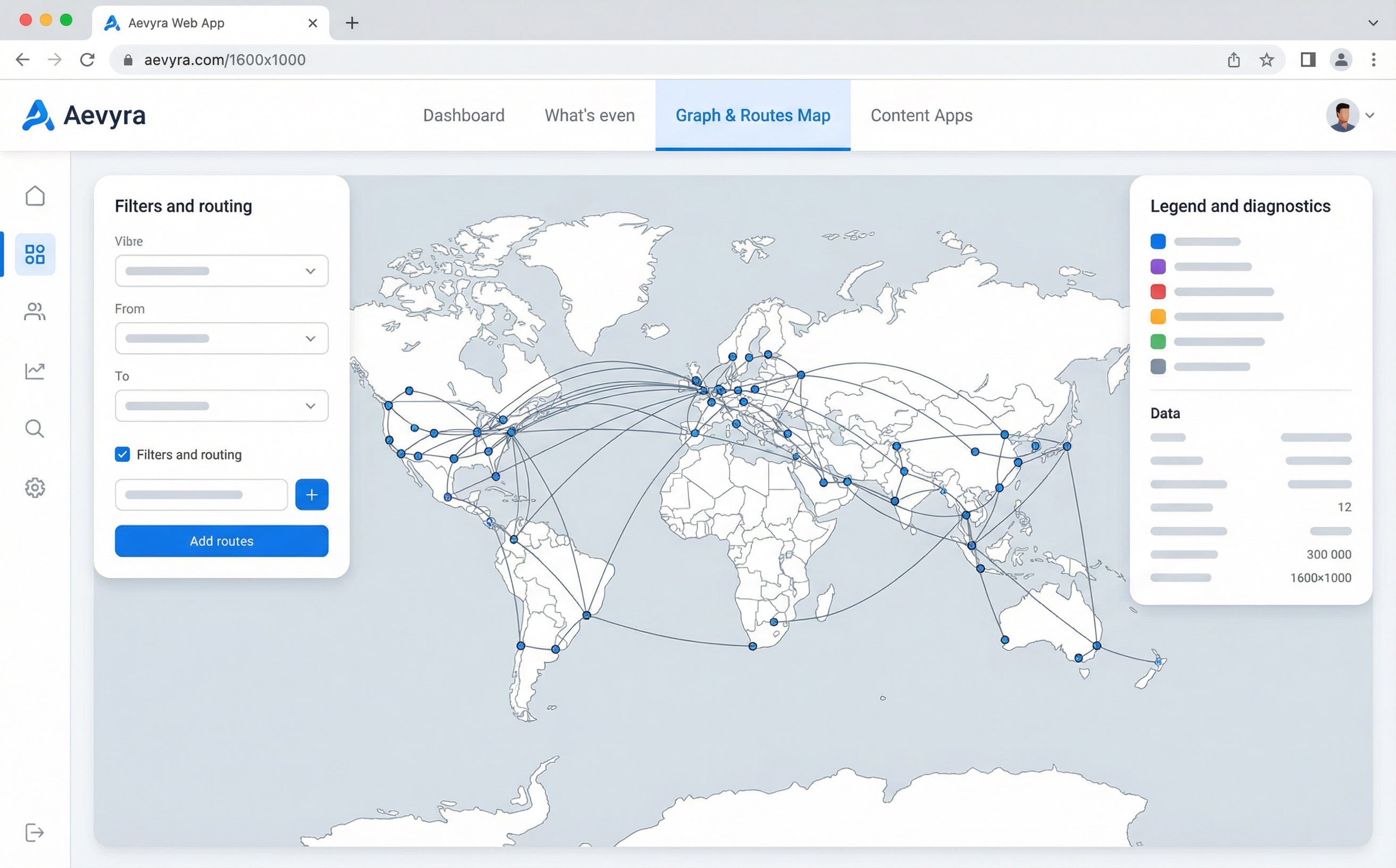The width and height of the screenshot is (1396, 868).
Task: Click the What's even navigation link
Action: [x=589, y=115]
